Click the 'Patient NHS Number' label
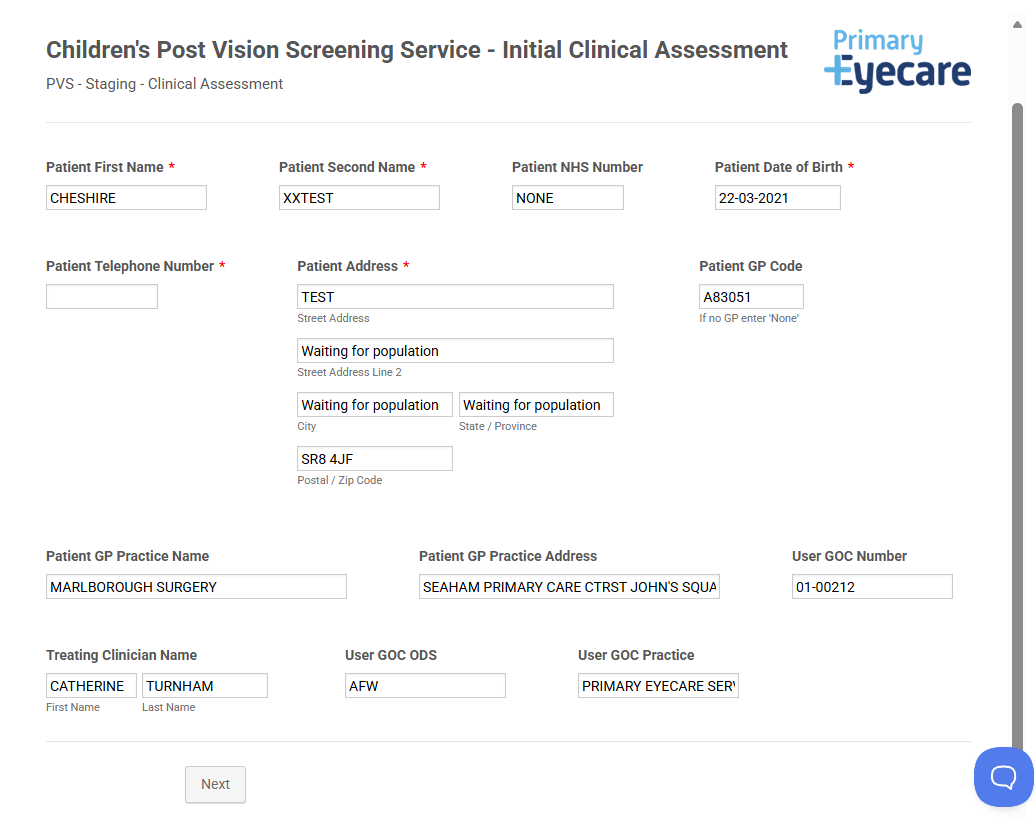 (x=577, y=167)
